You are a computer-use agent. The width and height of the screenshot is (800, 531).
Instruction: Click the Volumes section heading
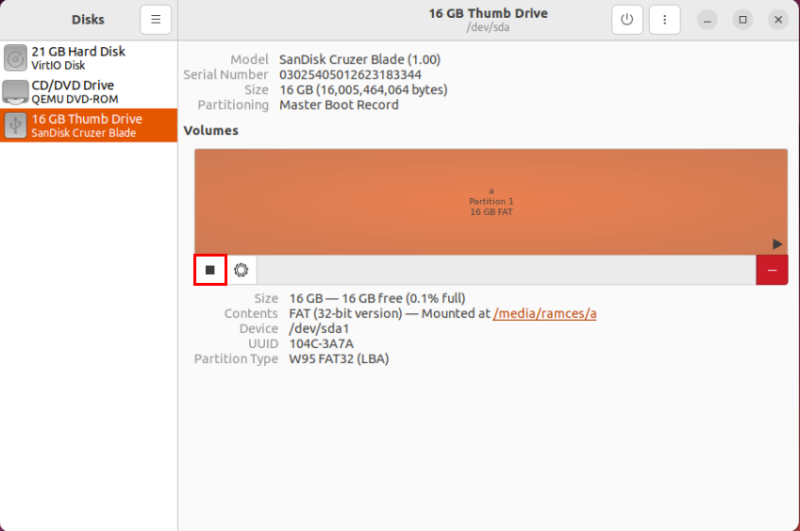point(211,131)
